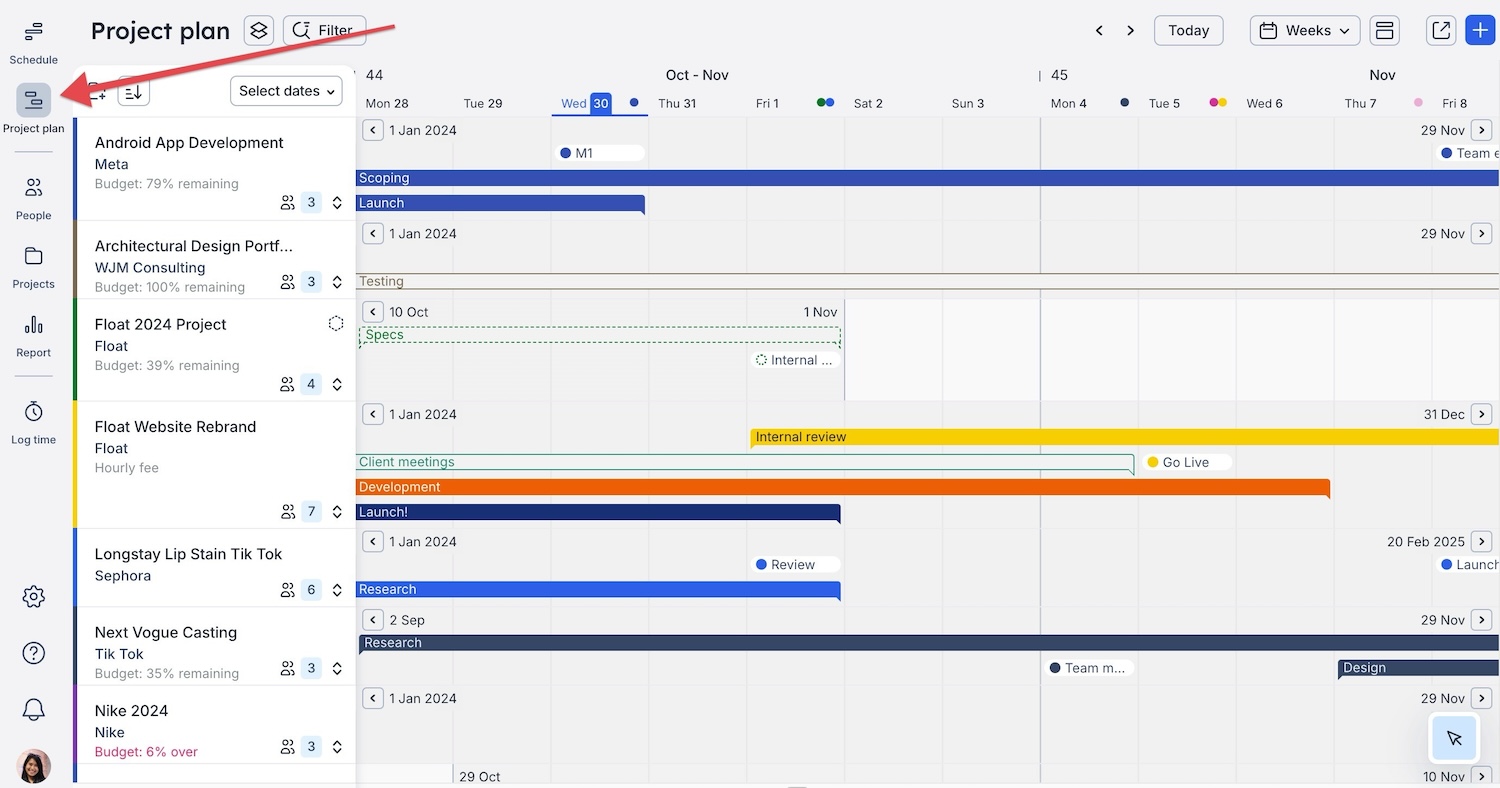Open the help question mark icon
This screenshot has height=788, width=1500.
33,653
